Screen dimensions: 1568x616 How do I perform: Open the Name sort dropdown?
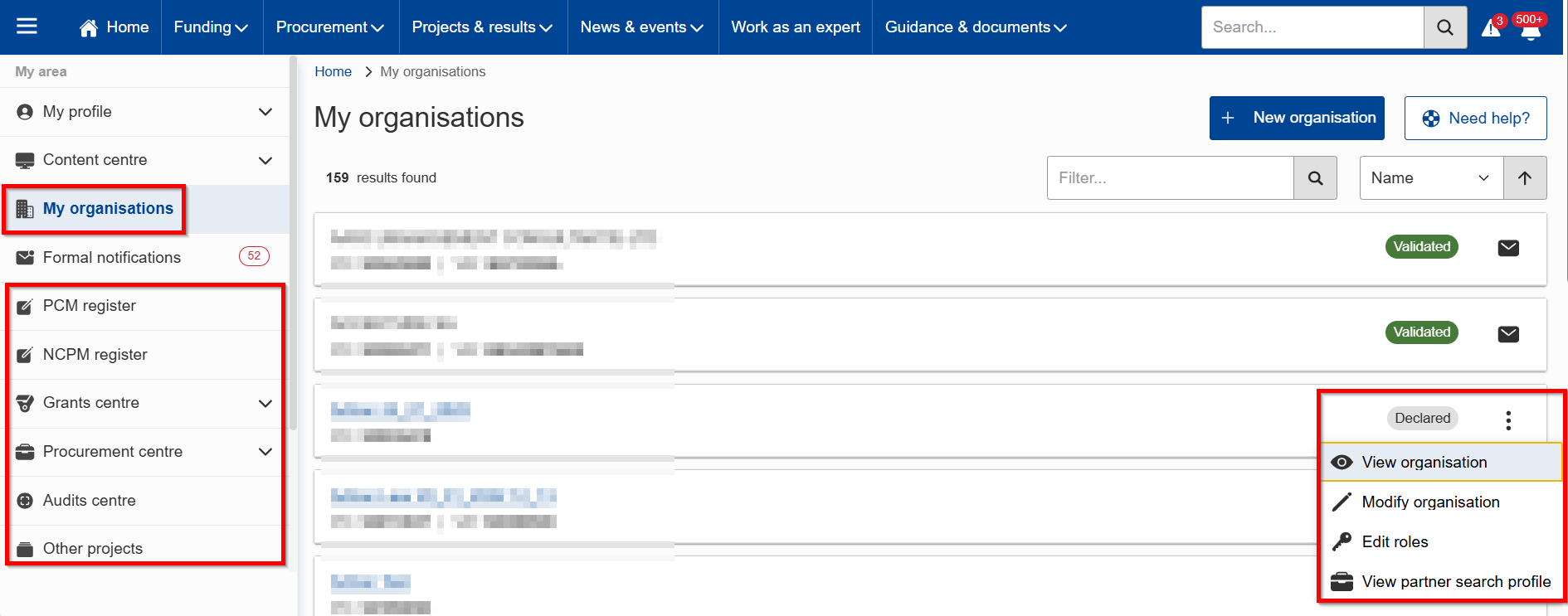1431,178
